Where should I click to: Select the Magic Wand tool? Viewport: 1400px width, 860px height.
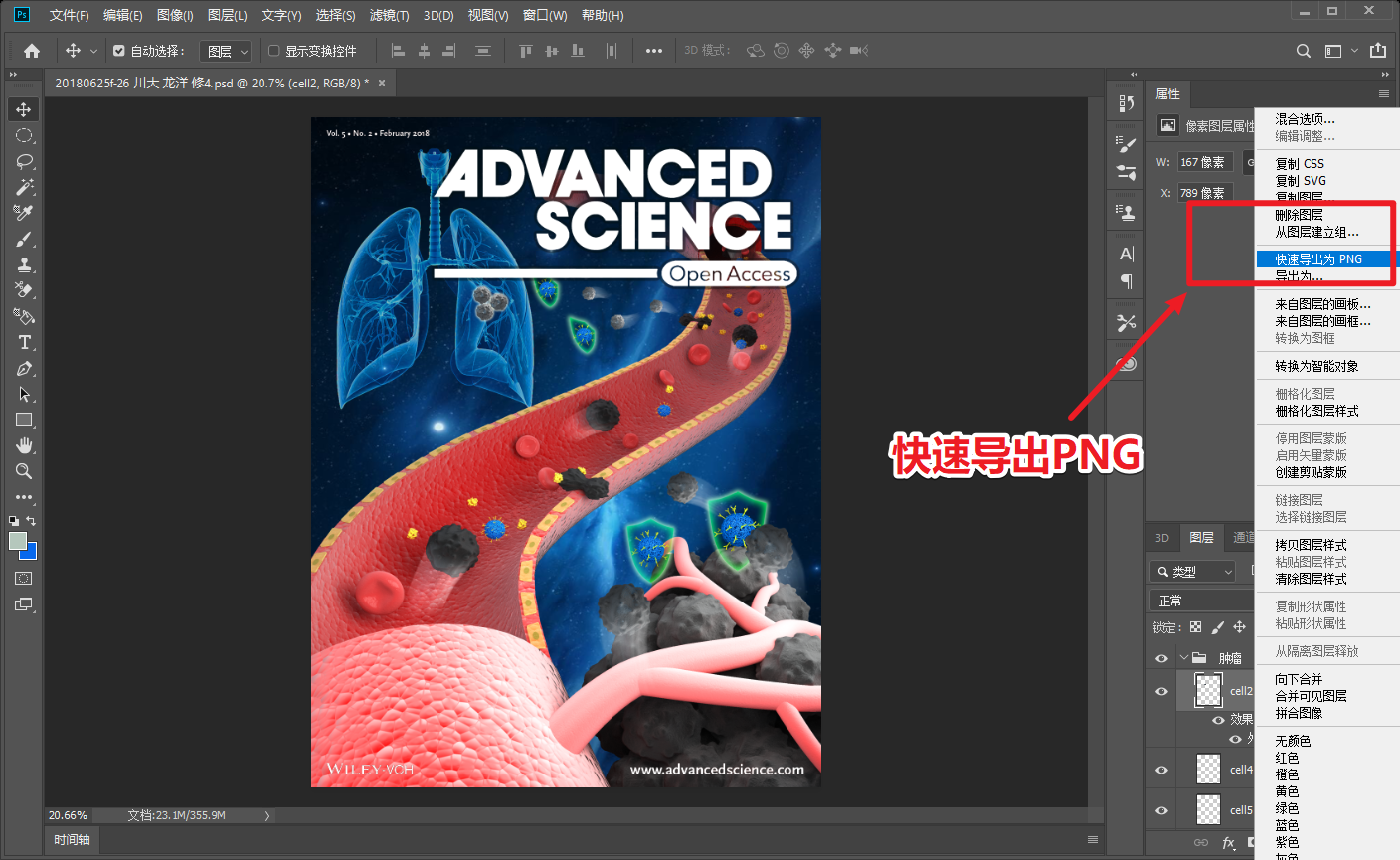click(24, 187)
